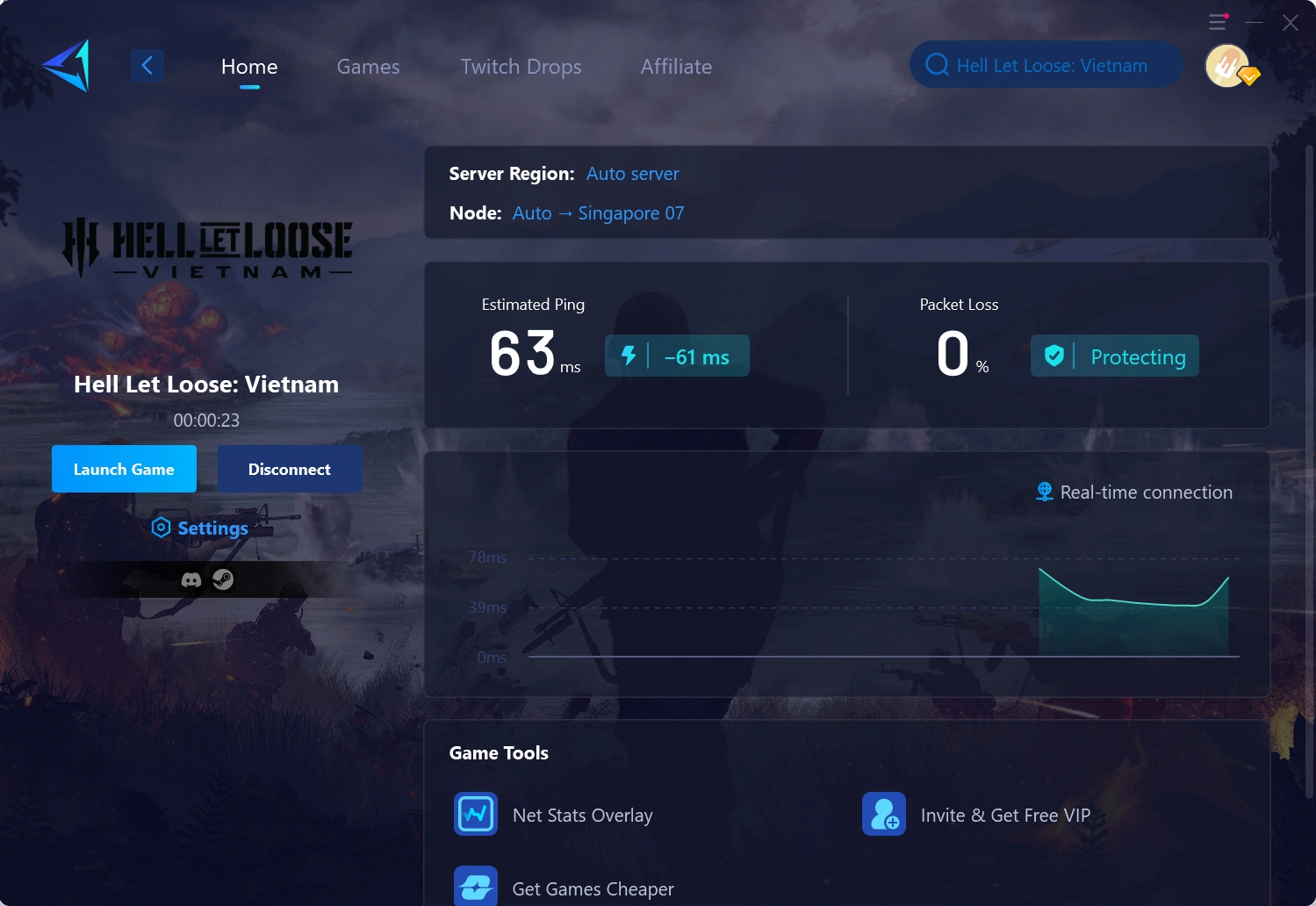The width and height of the screenshot is (1316, 906).
Task: Minimize the window
Action: 1254,22
